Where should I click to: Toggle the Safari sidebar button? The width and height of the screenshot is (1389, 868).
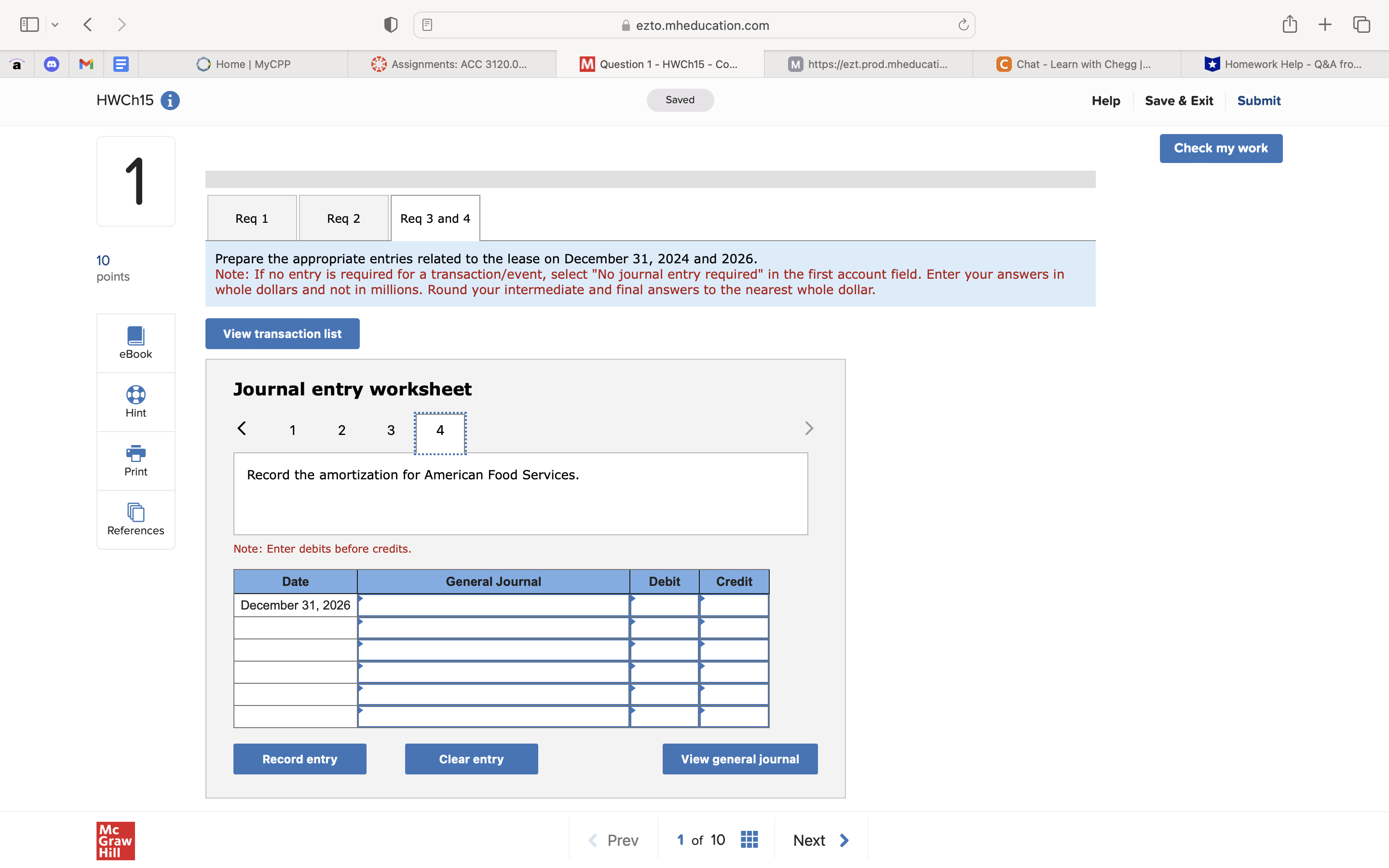[29, 25]
